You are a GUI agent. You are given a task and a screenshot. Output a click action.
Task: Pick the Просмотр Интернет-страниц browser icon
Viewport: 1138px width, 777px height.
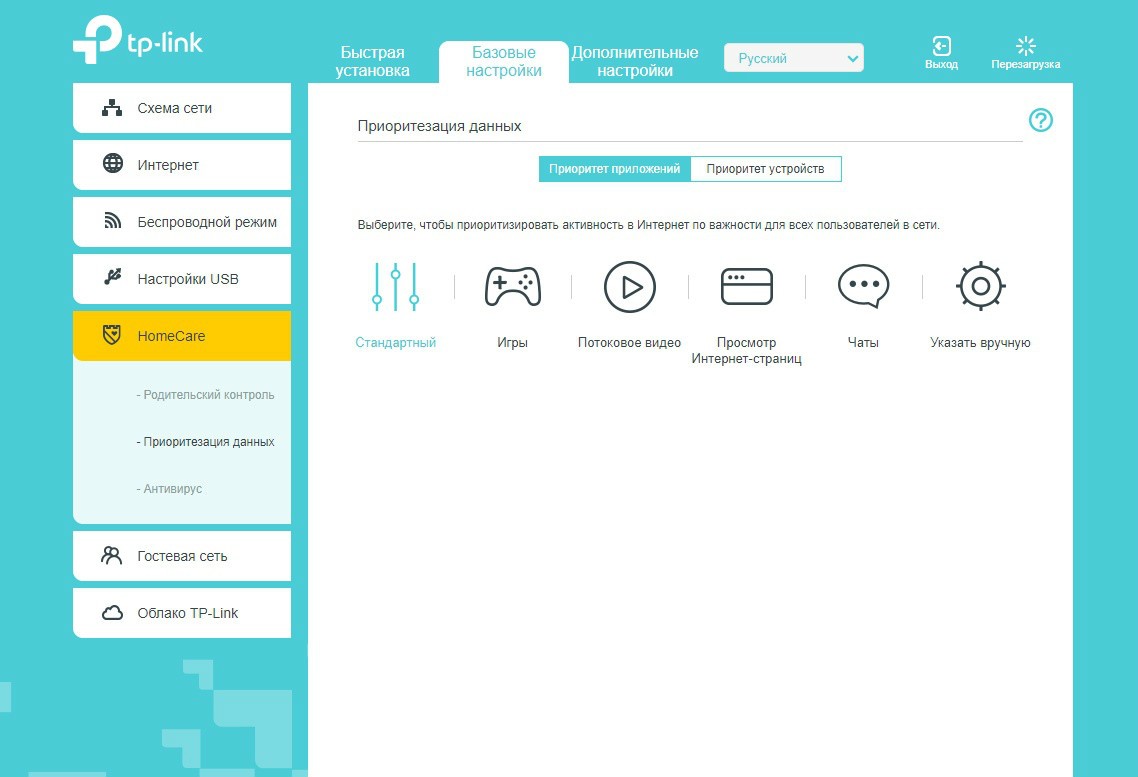[746, 287]
